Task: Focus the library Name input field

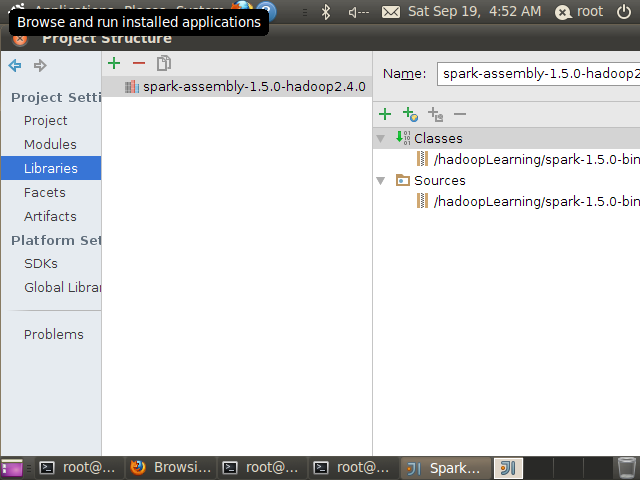Action: click(538, 74)
